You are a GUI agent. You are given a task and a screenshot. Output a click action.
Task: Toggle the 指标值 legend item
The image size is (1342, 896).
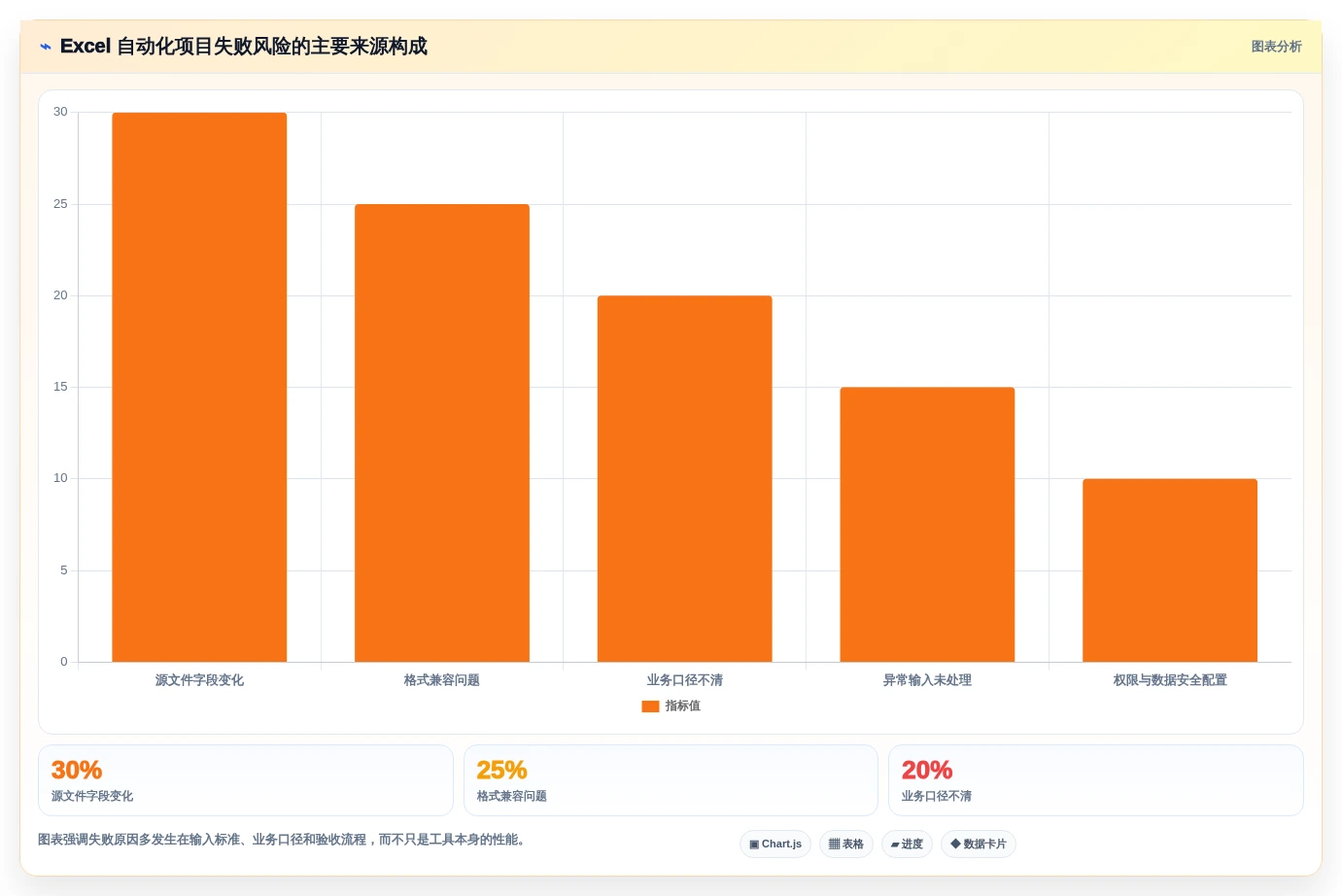point(671,706)
